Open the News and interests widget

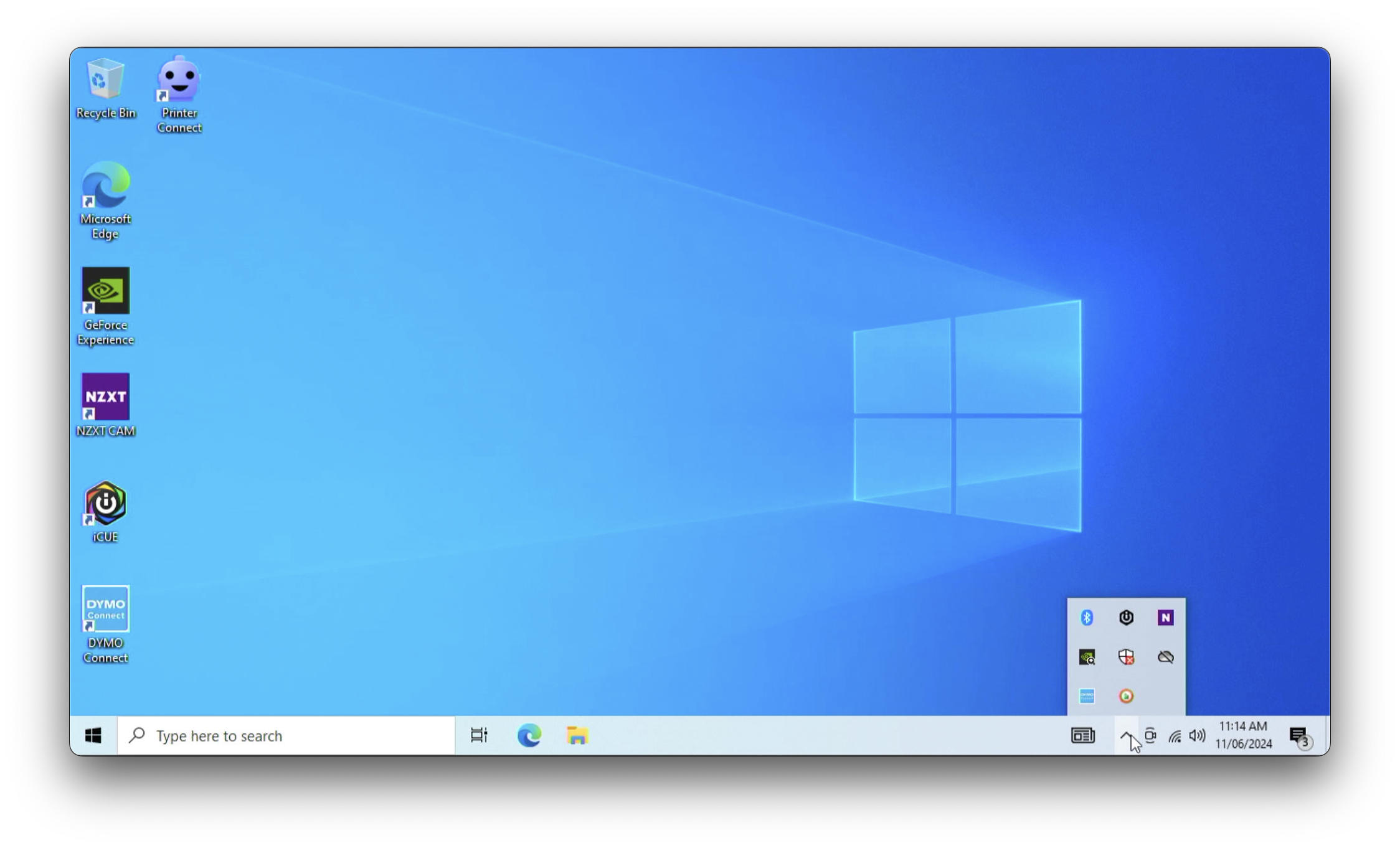(1083, 736)
